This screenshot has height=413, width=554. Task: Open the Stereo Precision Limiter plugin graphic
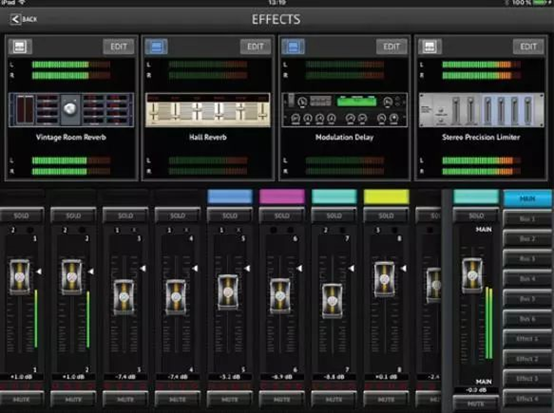click(481, 110)
